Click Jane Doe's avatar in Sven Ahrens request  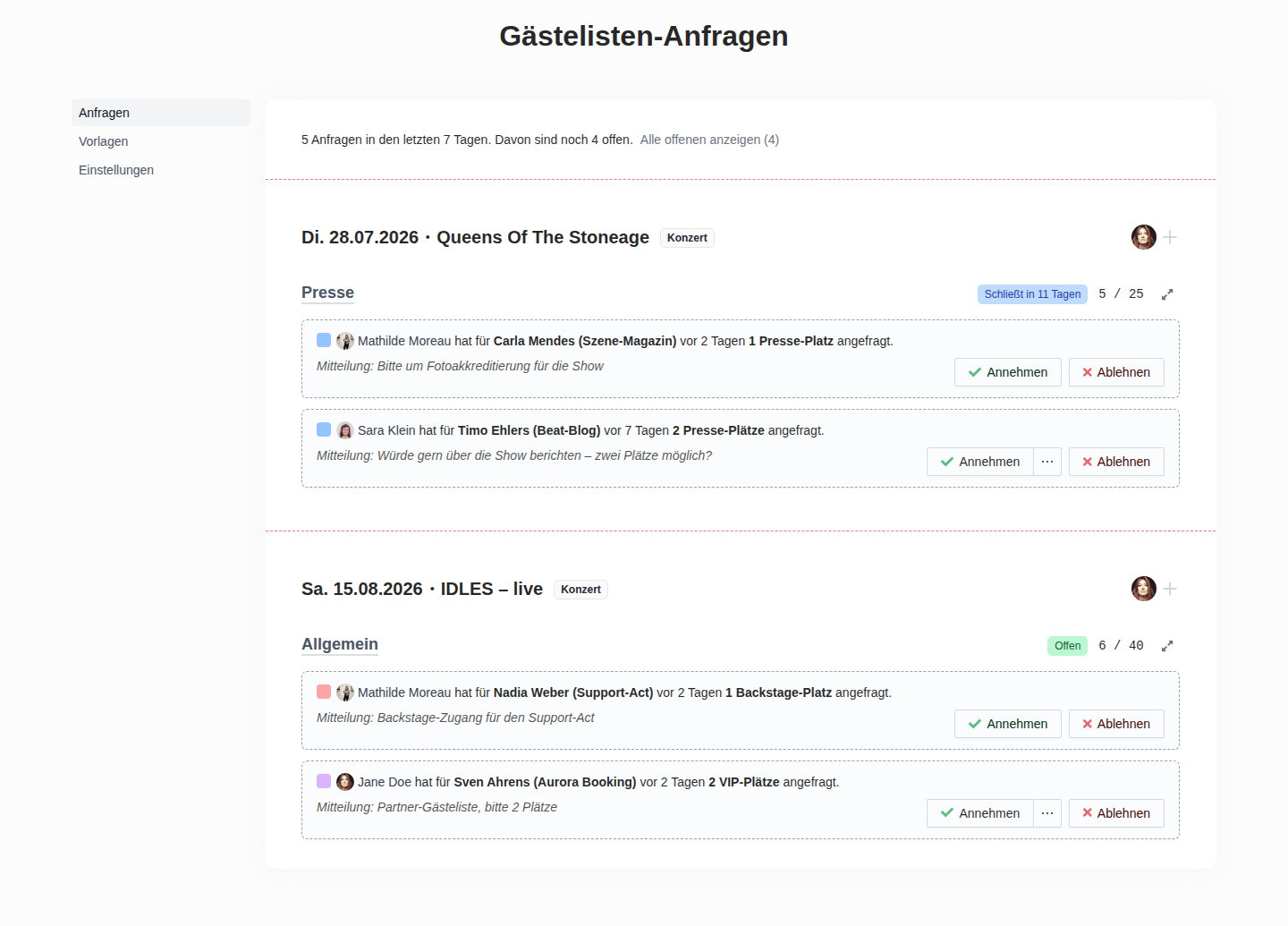345,782
